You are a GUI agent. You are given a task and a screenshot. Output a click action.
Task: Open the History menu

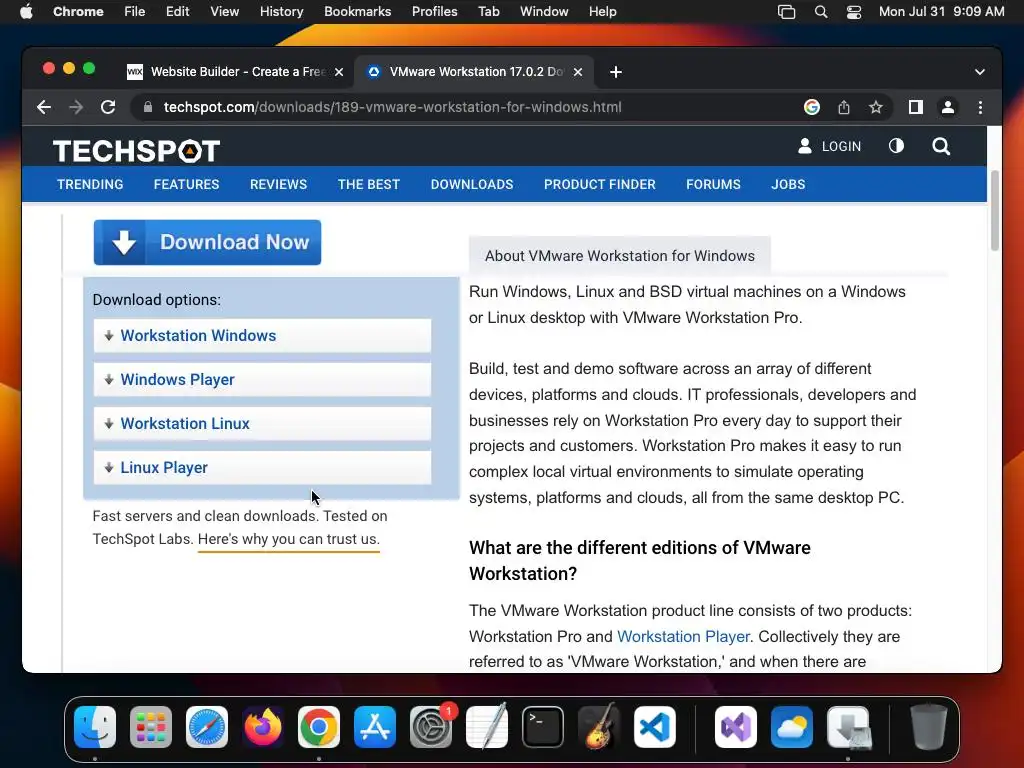click(281, 12)
